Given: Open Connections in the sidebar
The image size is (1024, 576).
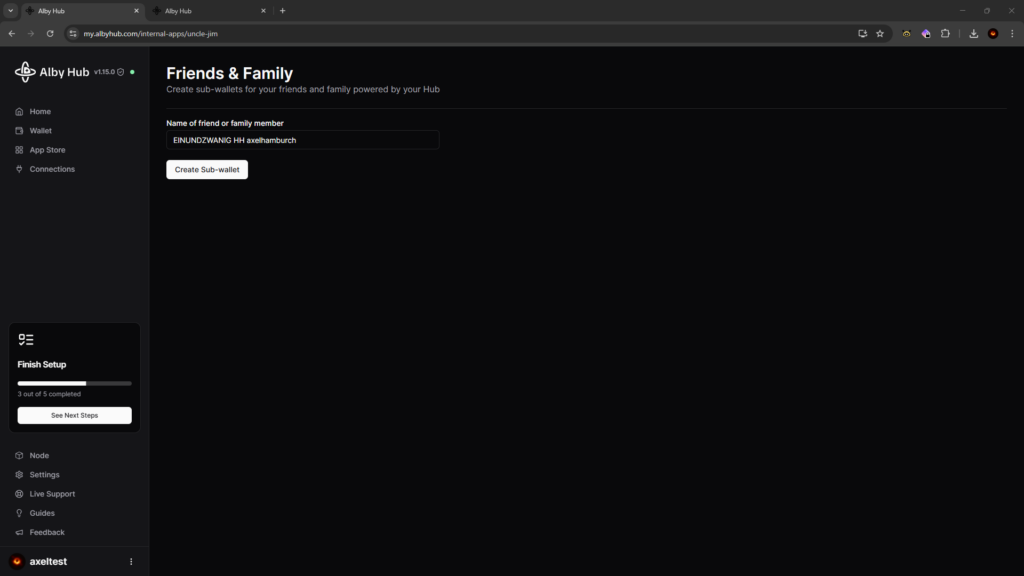Looking at the screenshot, I should point(52,169).
